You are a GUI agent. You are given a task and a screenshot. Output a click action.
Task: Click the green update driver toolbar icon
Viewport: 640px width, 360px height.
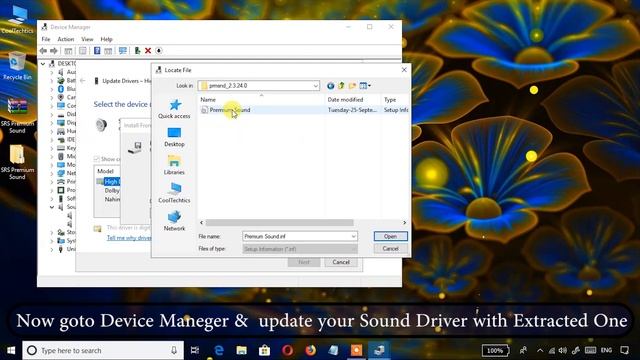[x=138, y=51]
